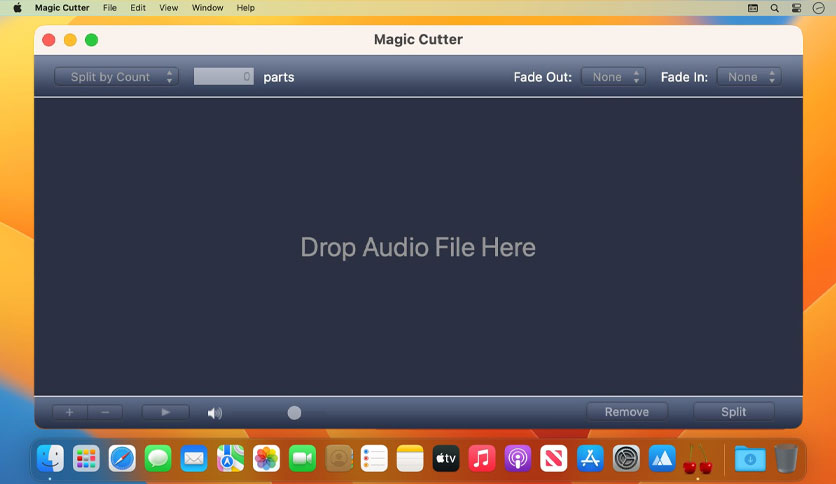Open Mail from the Dock
836x484 pixels.
(x=194, y=458)
